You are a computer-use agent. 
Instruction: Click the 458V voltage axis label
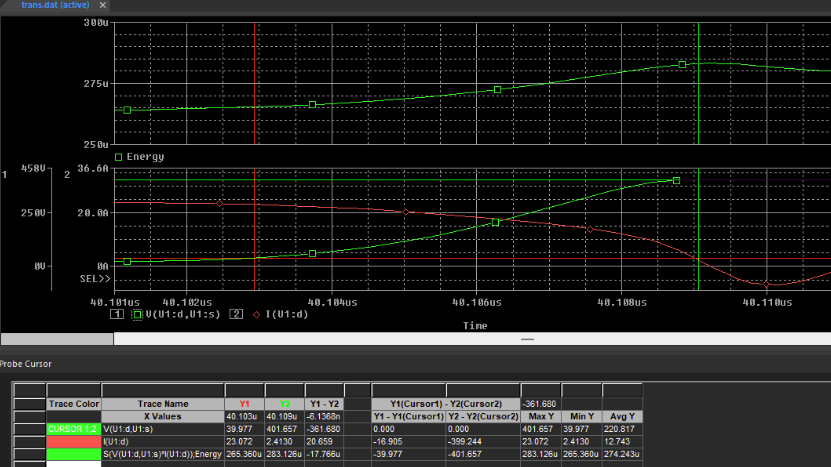pyautogui.click(x=33, y=169)
